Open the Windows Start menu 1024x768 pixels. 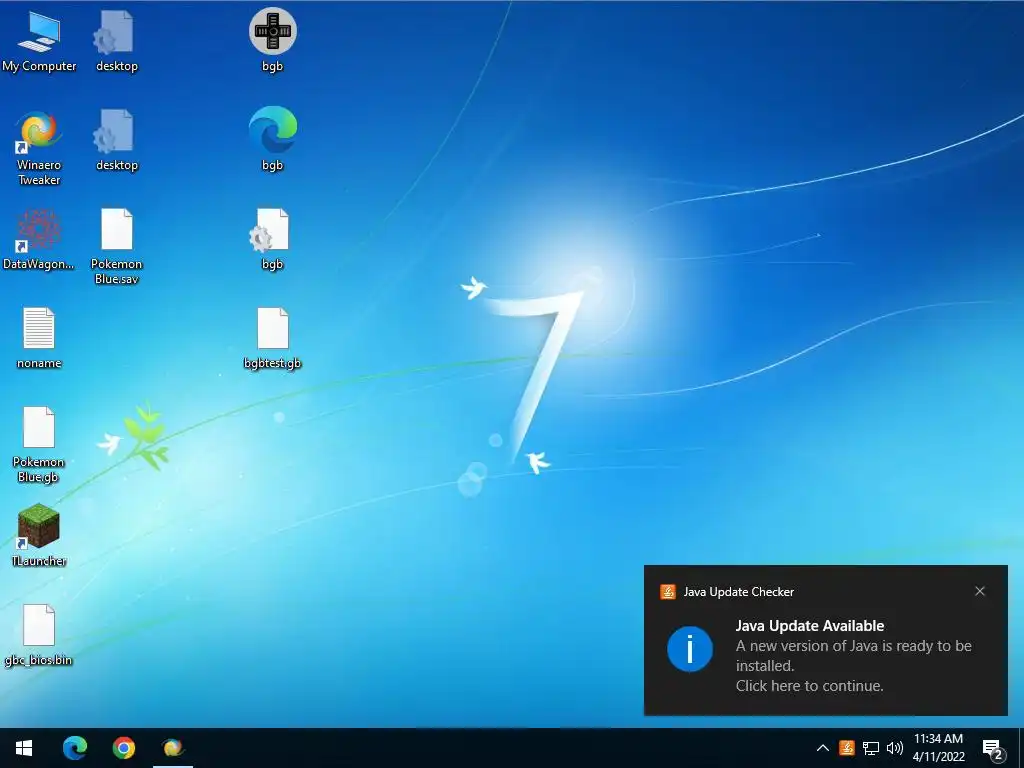point(24,748)
